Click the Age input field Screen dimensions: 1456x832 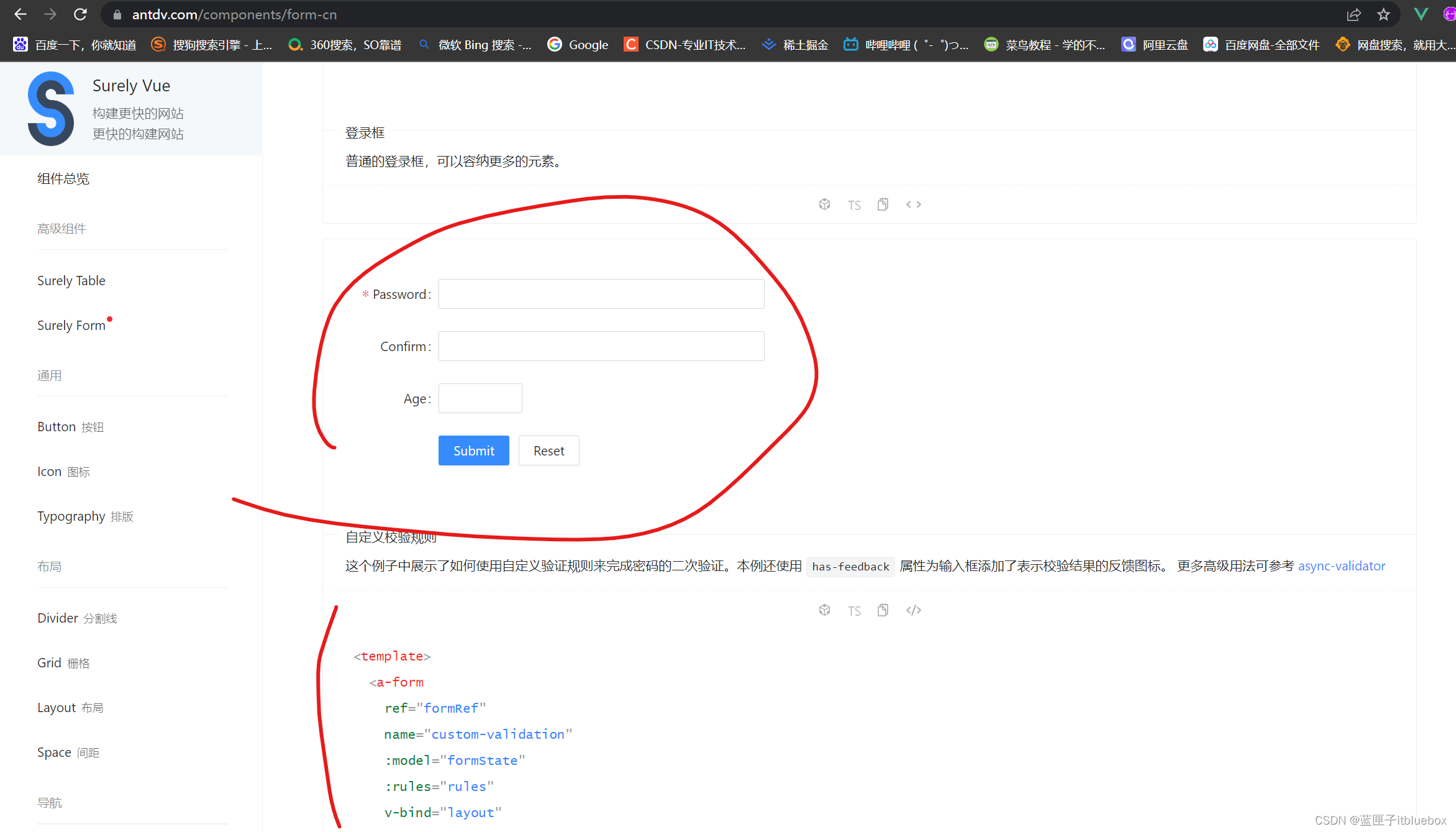click(x=480, y=398)
